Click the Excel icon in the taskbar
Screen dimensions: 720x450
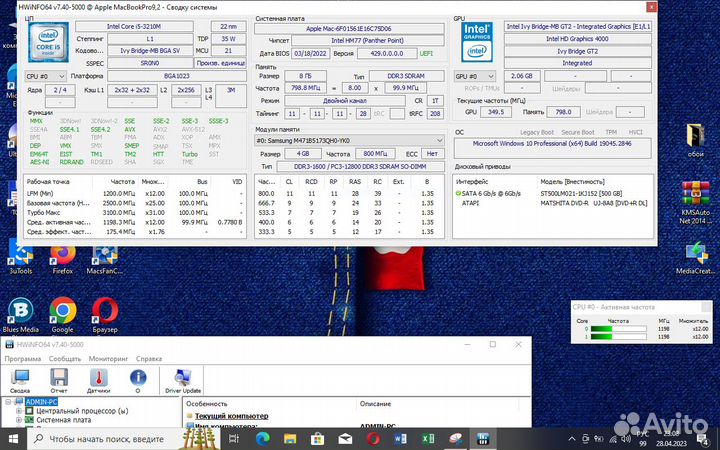[428, 438]
